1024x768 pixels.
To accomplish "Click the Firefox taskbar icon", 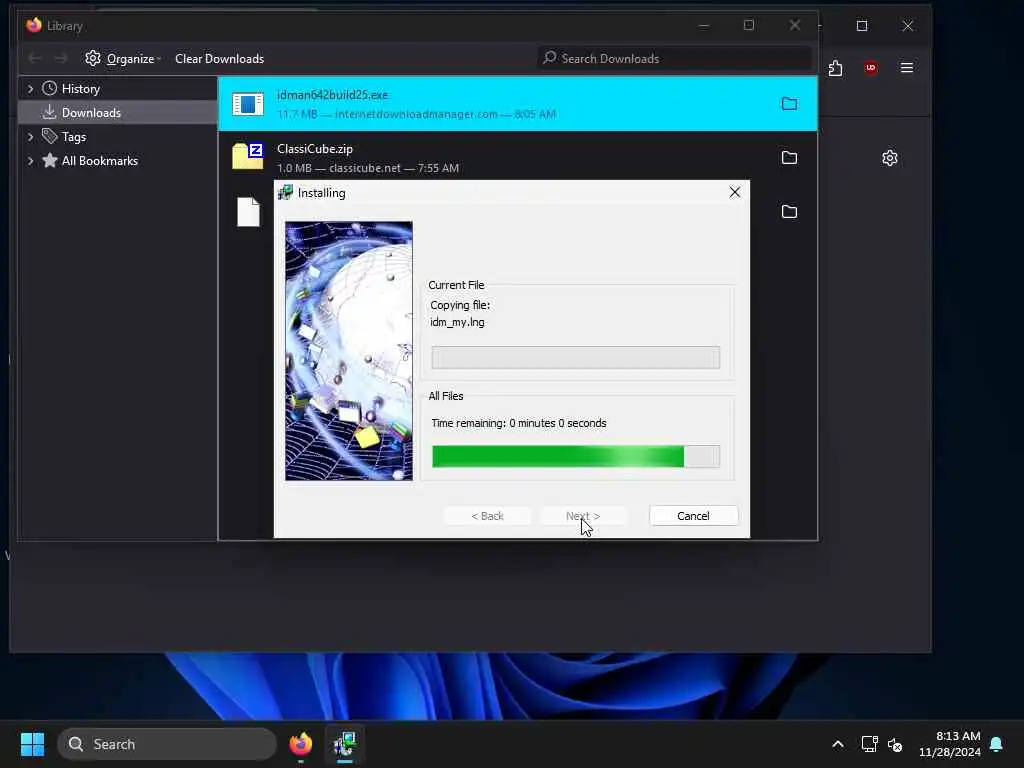I will (300, 744).
